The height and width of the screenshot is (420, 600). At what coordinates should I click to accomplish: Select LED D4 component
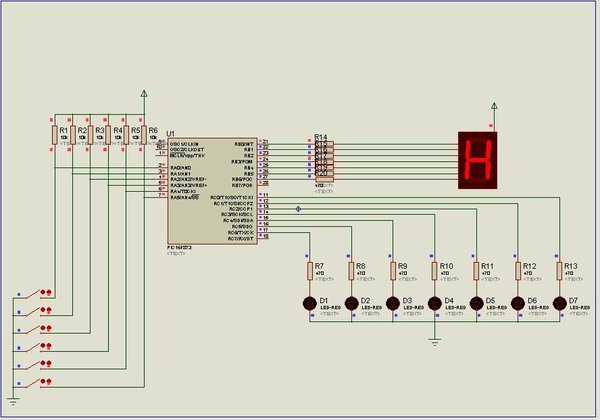pos(435,304)
